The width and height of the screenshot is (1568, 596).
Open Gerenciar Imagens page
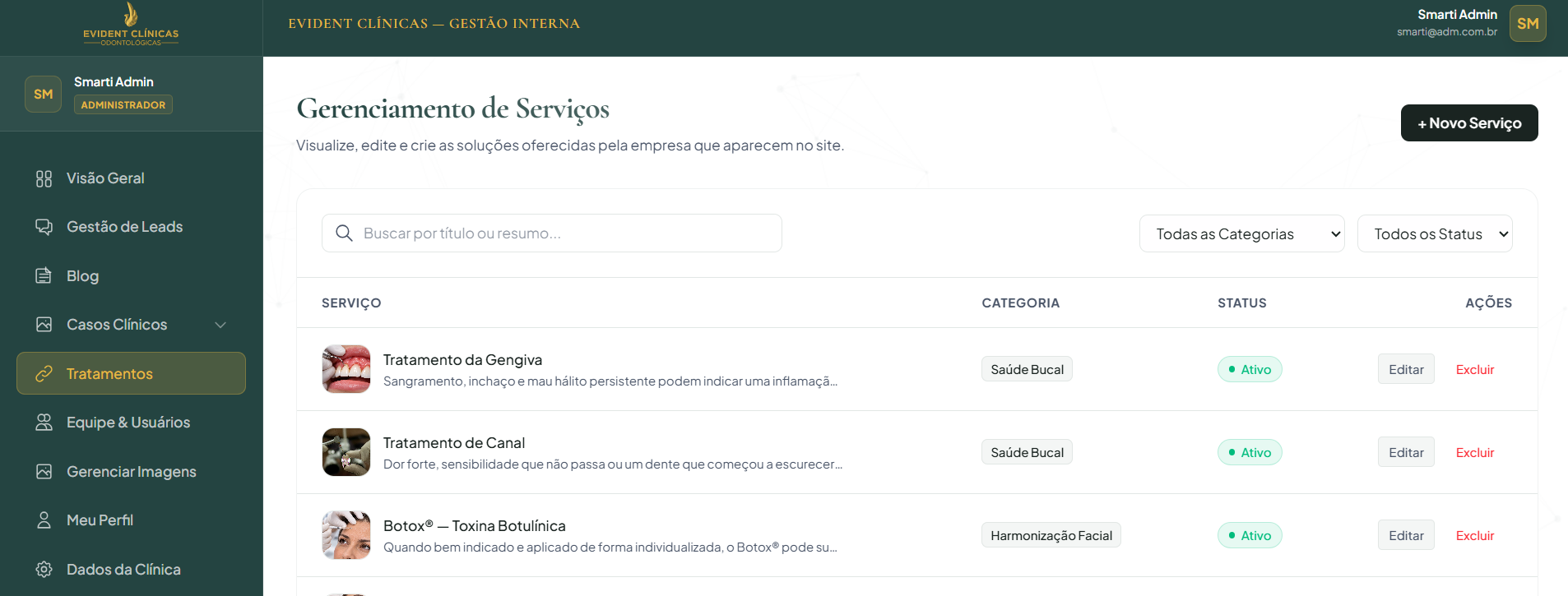pyautogui.click(x=131, y=472)
